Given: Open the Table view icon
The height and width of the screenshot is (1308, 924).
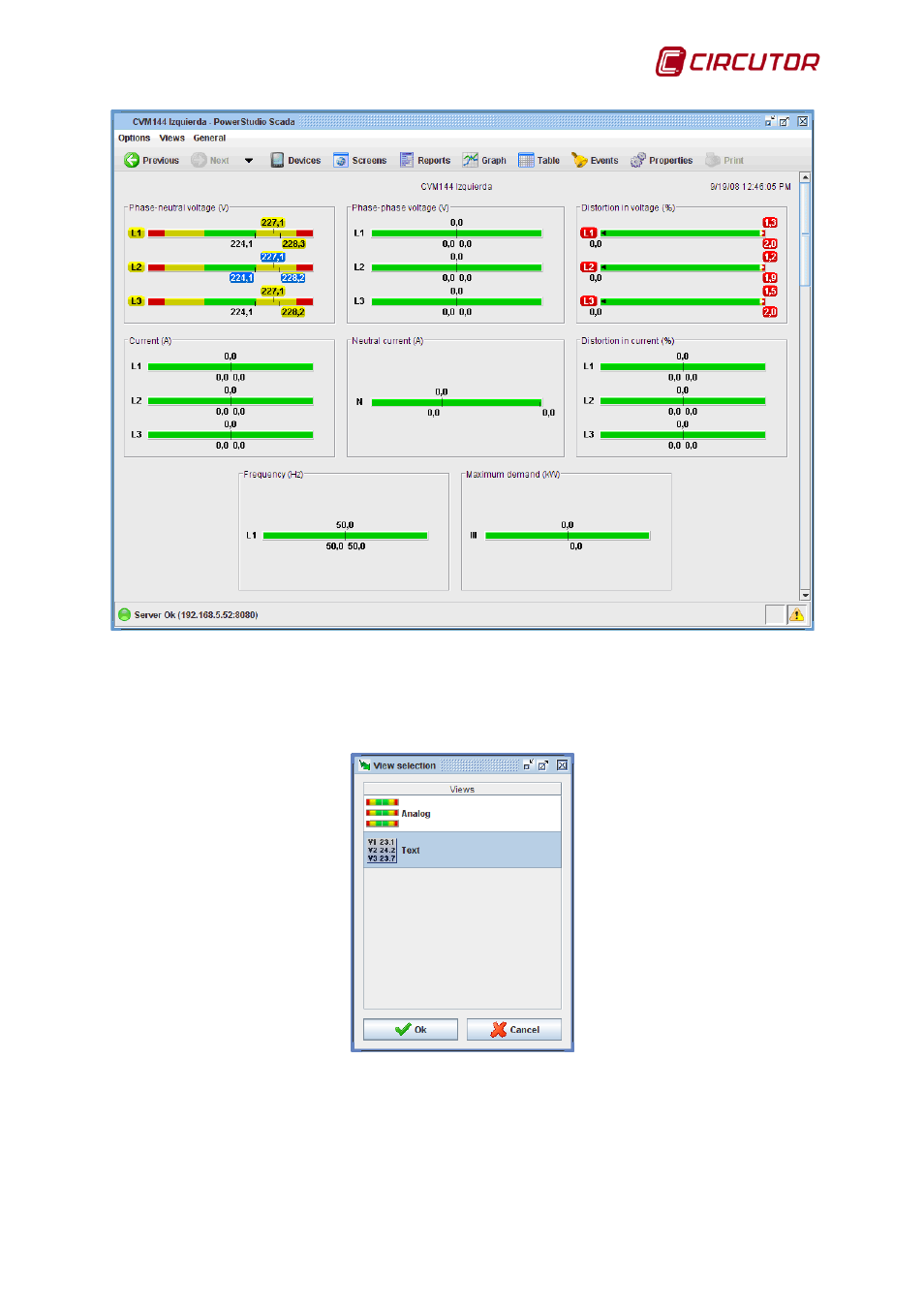Looking at the screenshot, I should pyautogui.click(x=526, y=160).
